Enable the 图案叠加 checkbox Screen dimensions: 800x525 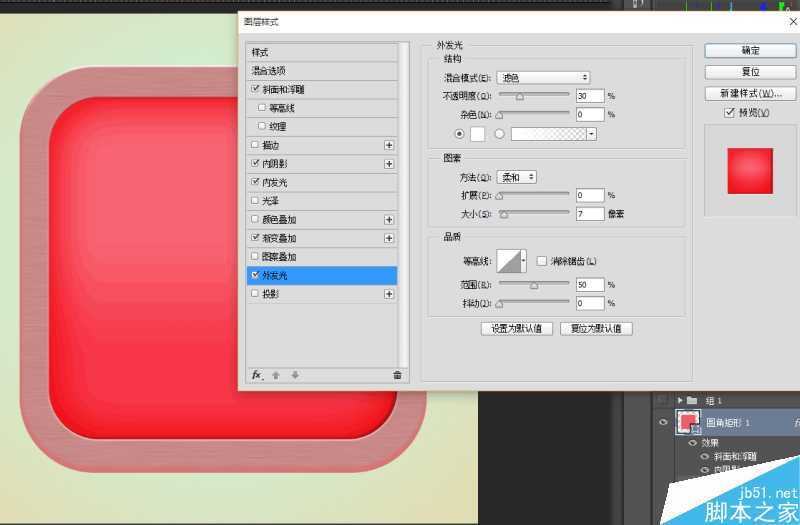coord(255,256)
